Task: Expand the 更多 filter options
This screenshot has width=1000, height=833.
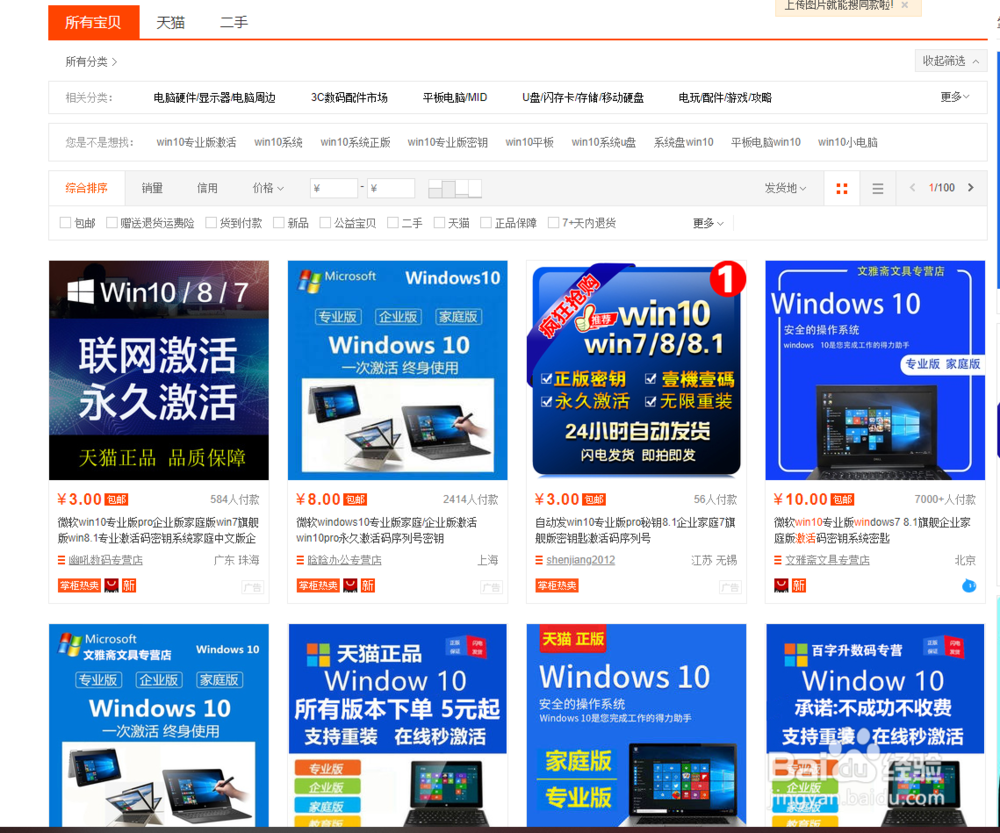Action: 703,222
